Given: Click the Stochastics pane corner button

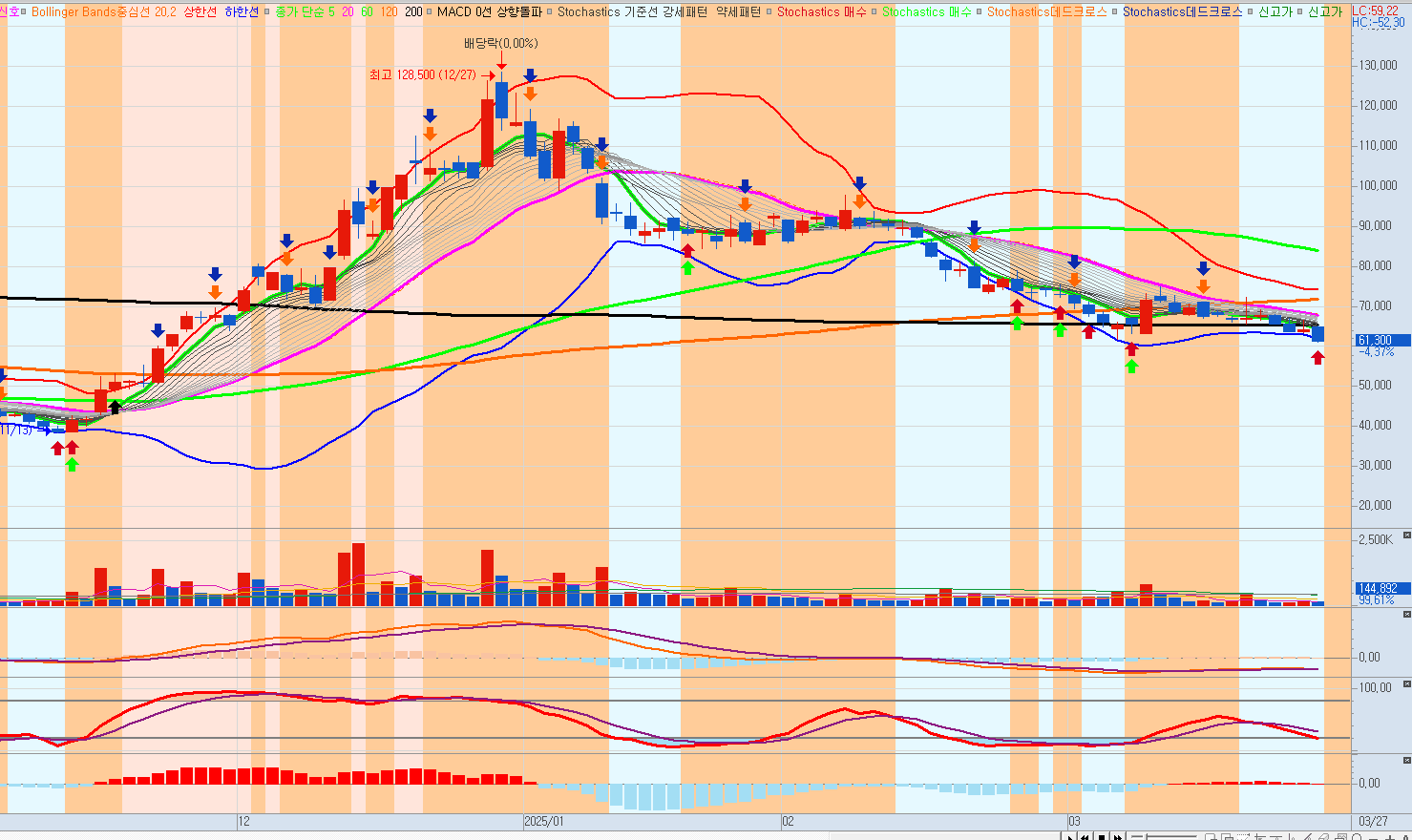Looking at the screenshot, I should [1406, 683].
